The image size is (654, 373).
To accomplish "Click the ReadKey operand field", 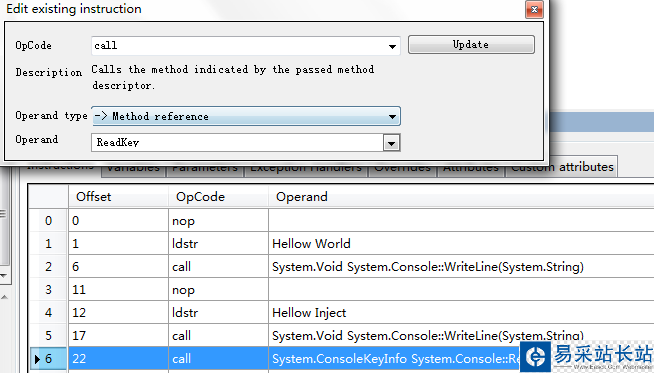I will point(237,143).
